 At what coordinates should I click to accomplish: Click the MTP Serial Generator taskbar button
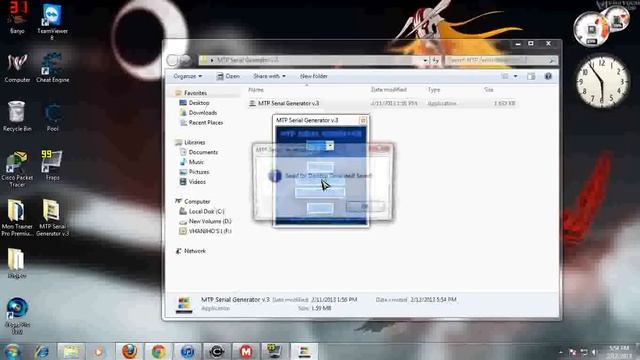coord(304,351)
